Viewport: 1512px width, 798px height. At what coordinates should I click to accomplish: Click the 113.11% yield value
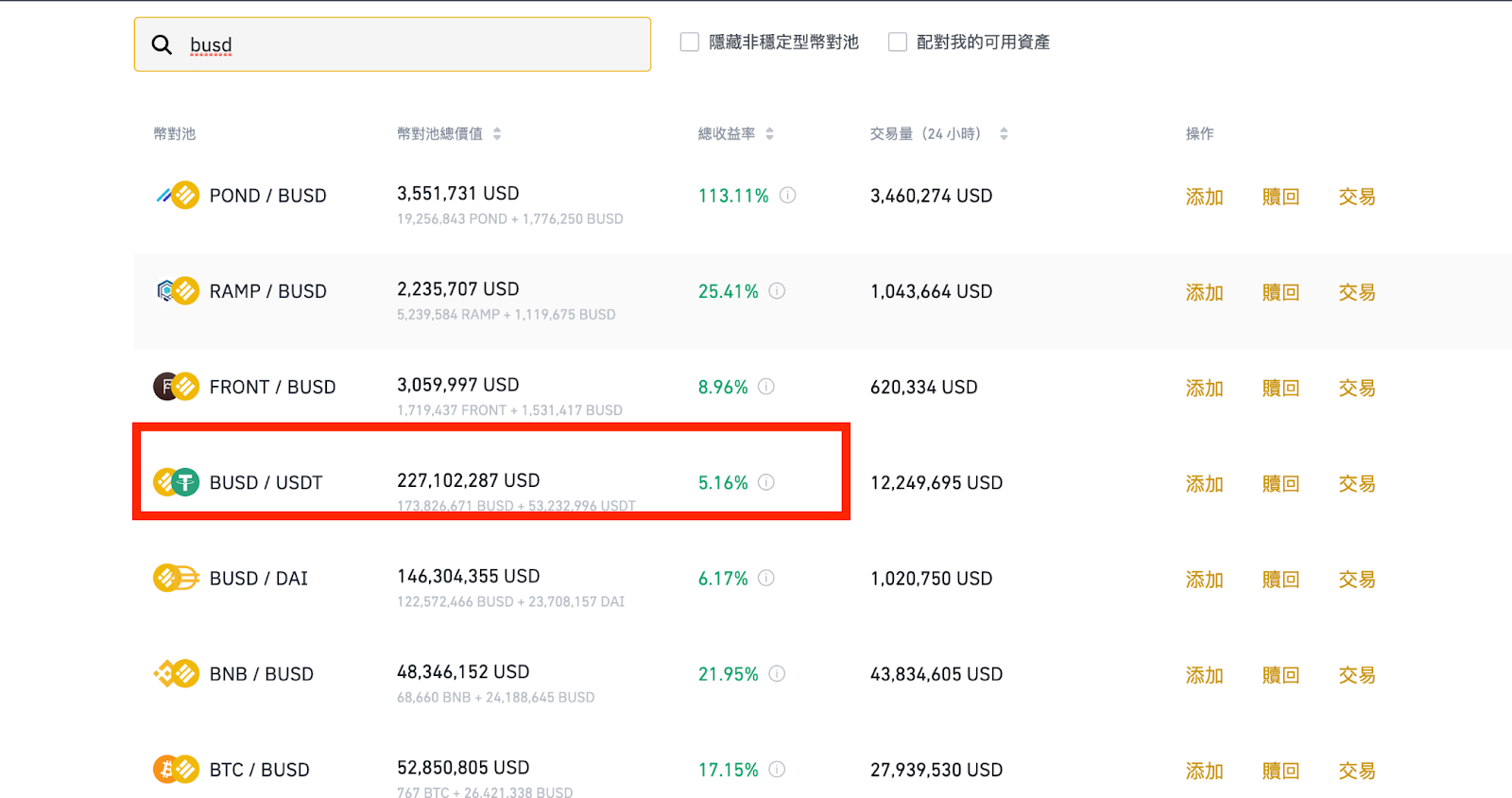(733, 196)
